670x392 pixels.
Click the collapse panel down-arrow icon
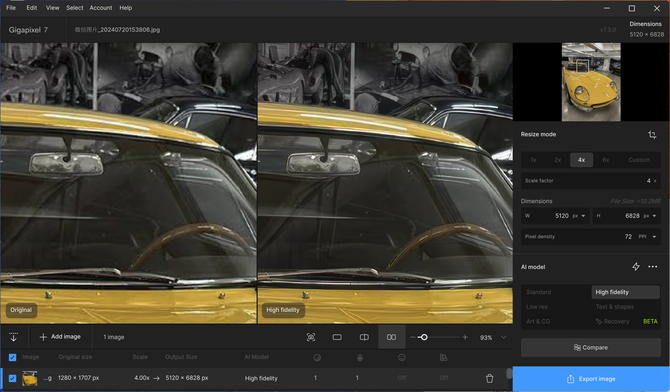(14, 337)
